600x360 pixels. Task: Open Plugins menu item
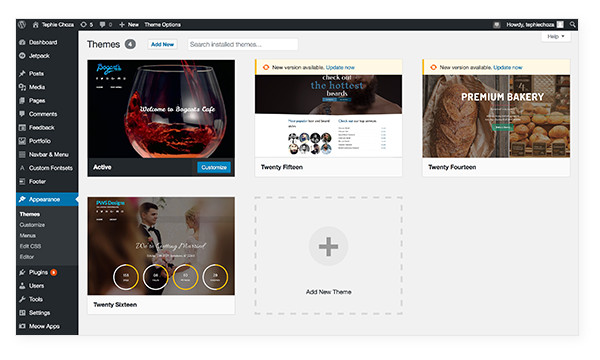38,272
